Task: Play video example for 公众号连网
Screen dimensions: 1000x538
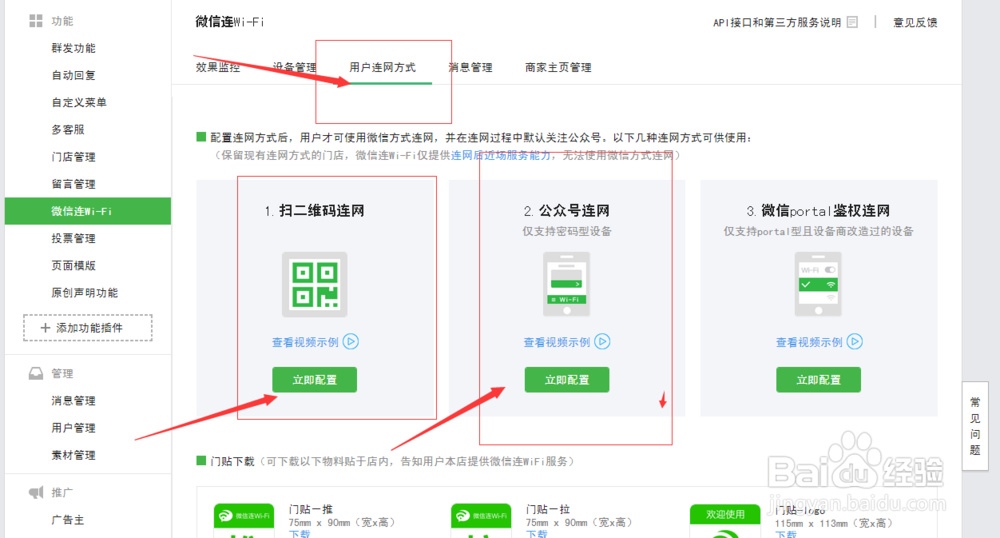Action: click(x=603, y=342)
